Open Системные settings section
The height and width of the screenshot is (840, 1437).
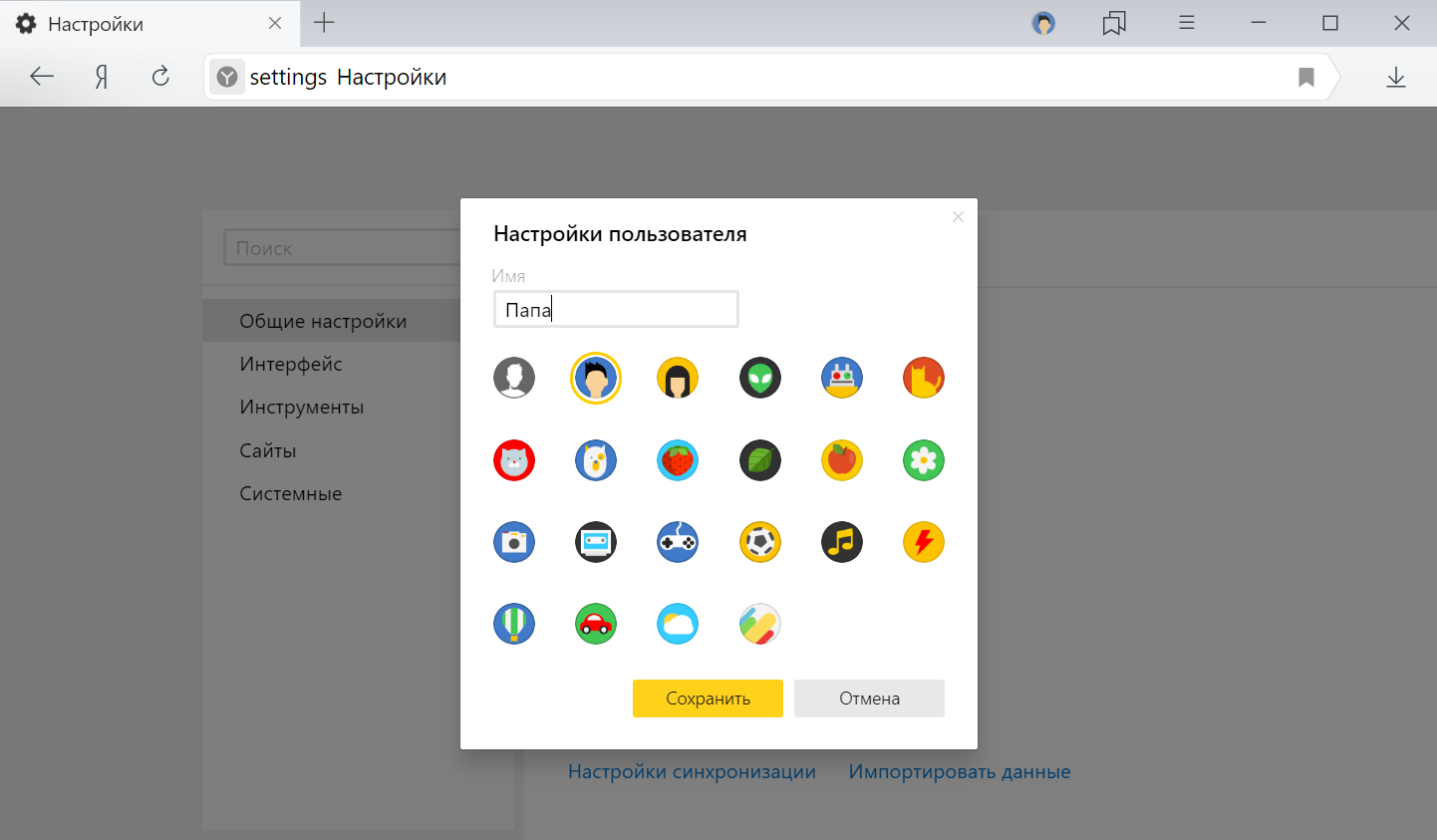pyautogui.click(x=291, y=493)
